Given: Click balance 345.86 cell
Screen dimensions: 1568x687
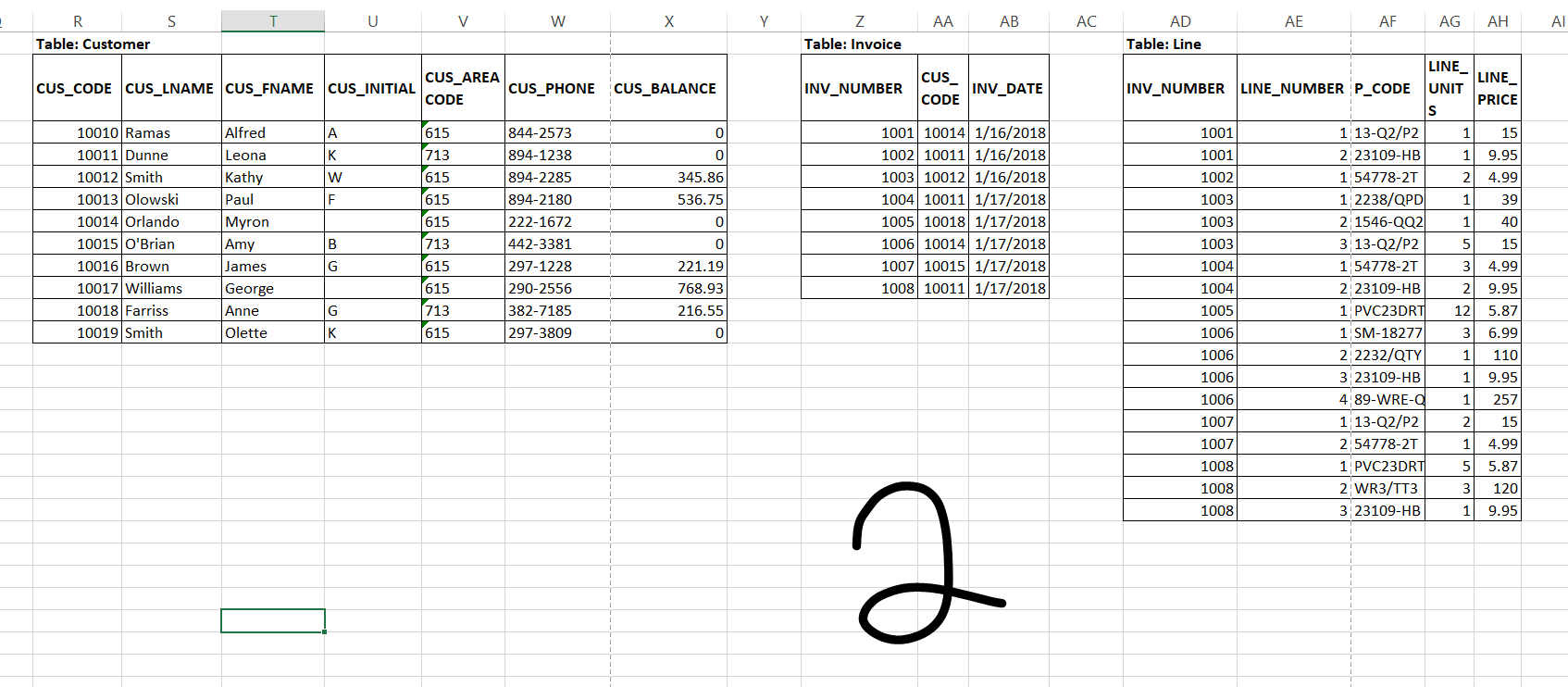Looking at the screenshot, I should [668, 177].
